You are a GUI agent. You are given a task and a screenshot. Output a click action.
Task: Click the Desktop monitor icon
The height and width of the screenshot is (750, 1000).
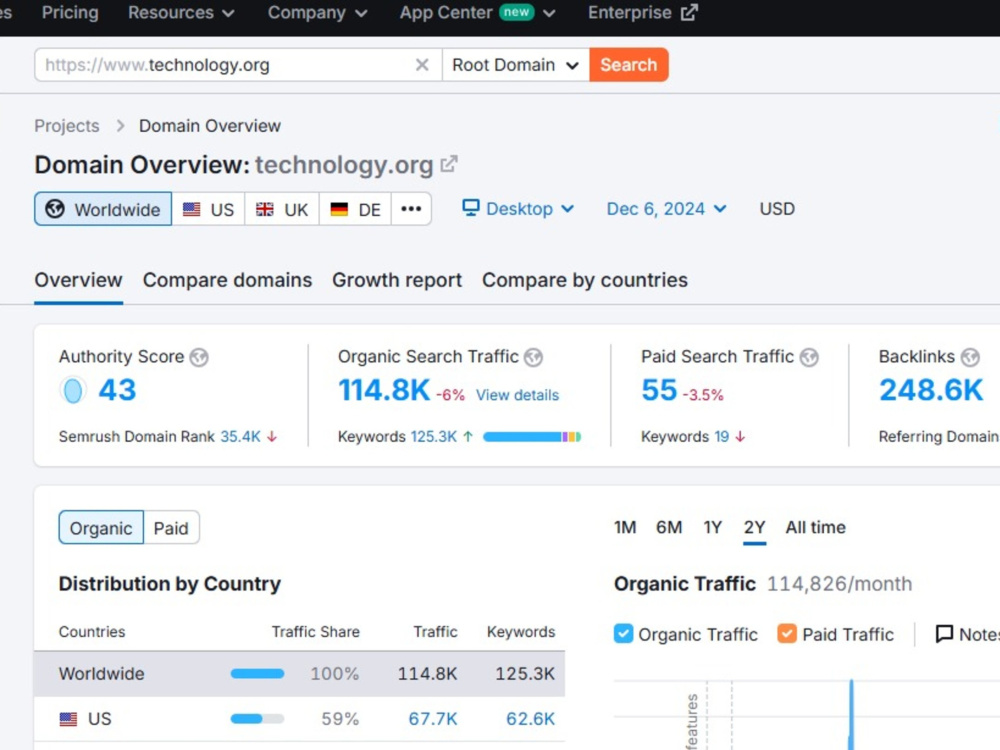click(x=471, y=208)
